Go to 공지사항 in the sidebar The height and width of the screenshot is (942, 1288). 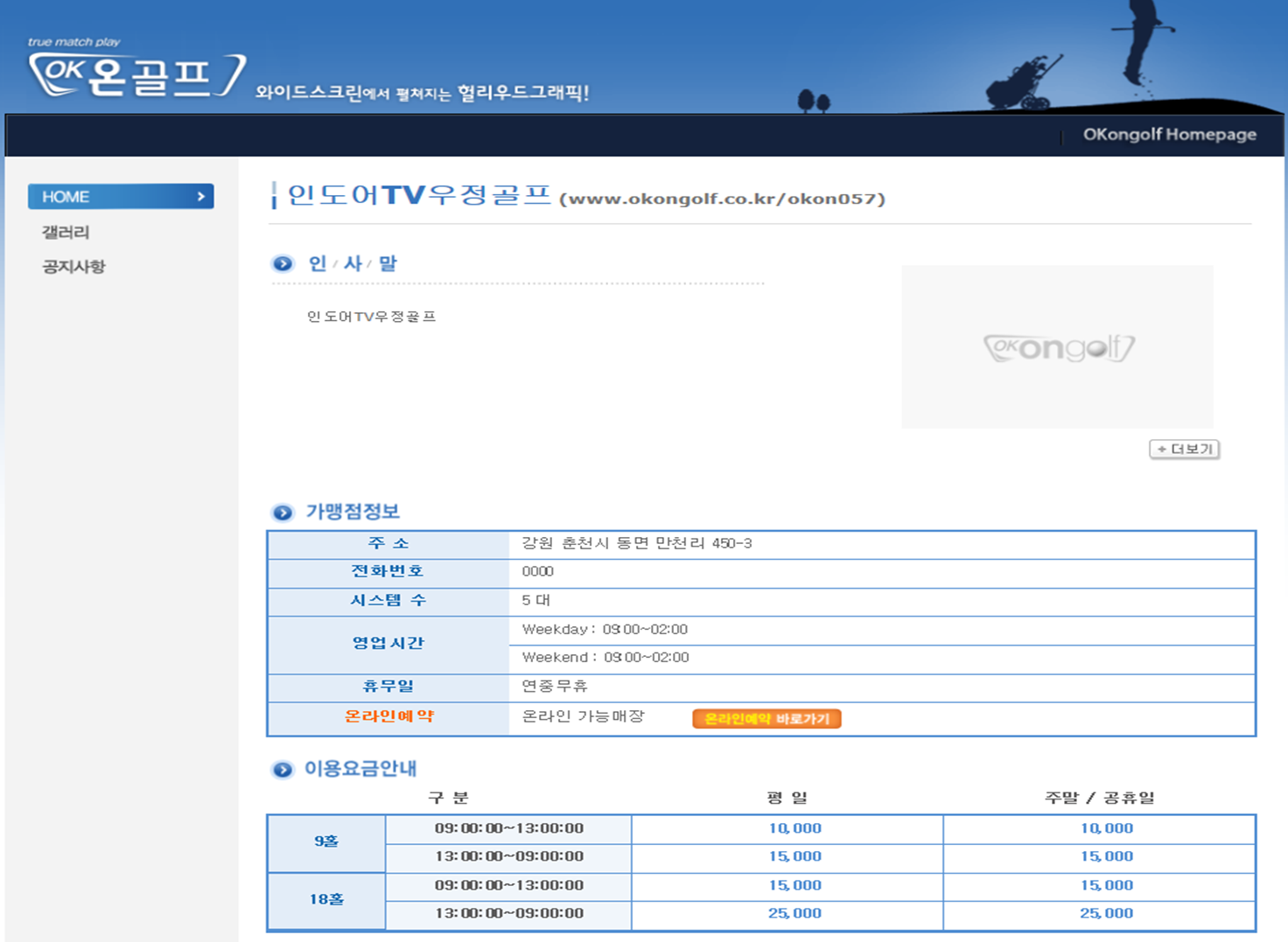pyautogui.click(x=73, y=267)
